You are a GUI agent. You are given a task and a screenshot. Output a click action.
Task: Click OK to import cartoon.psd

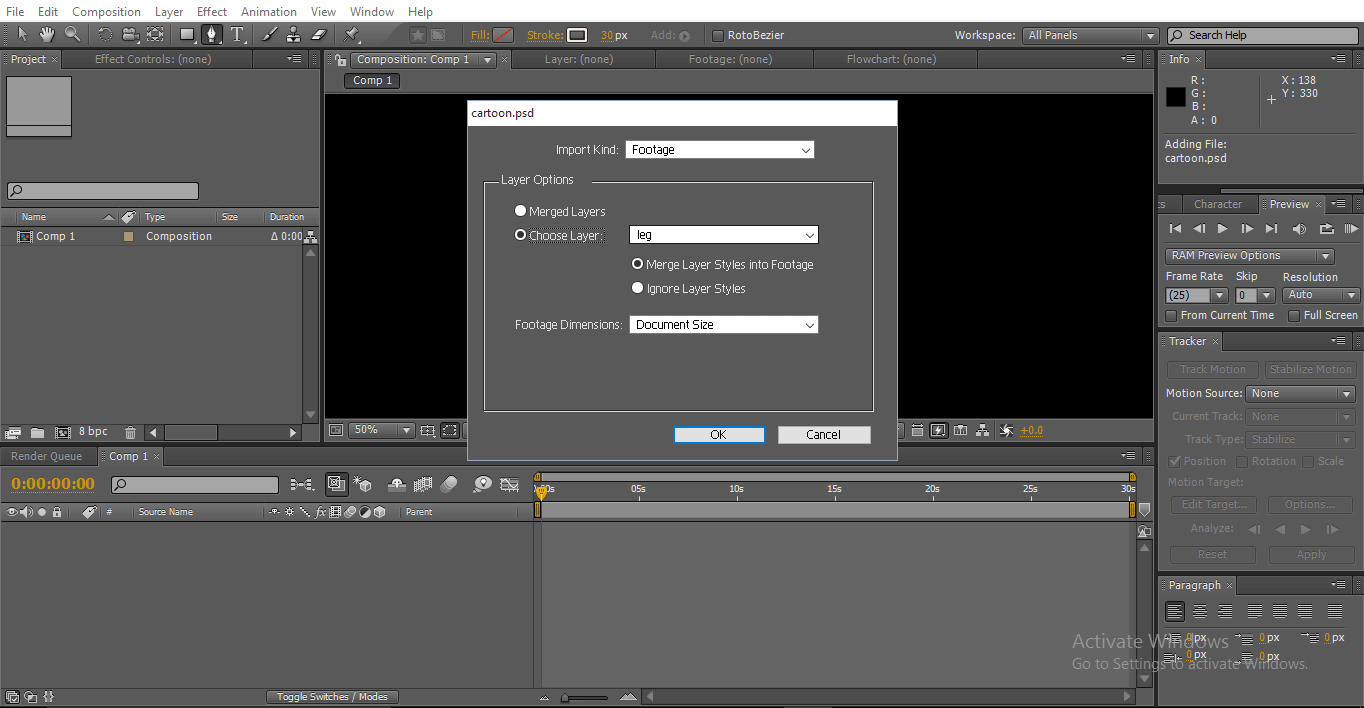pos(719,434)
